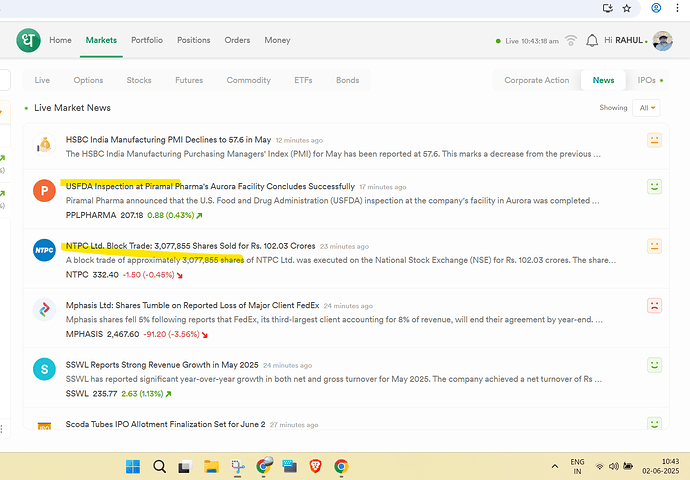
Task: Go to Home in top navigation
Action: (x=60, y=40)
